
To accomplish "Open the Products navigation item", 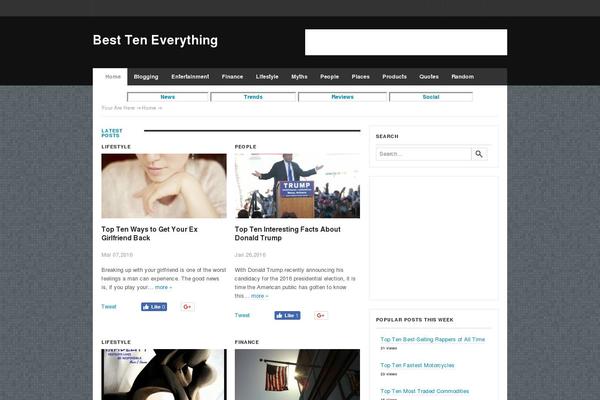I will (395, 77).
